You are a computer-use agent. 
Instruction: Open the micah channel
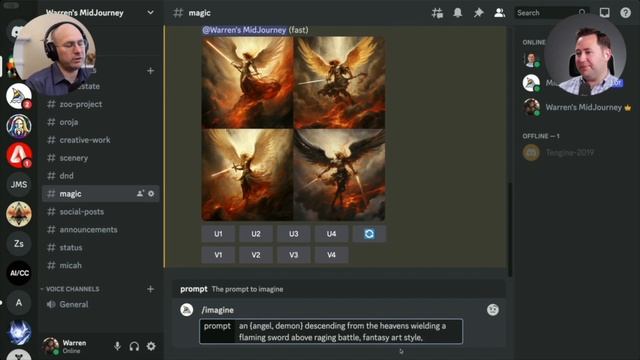click(100, 266)
